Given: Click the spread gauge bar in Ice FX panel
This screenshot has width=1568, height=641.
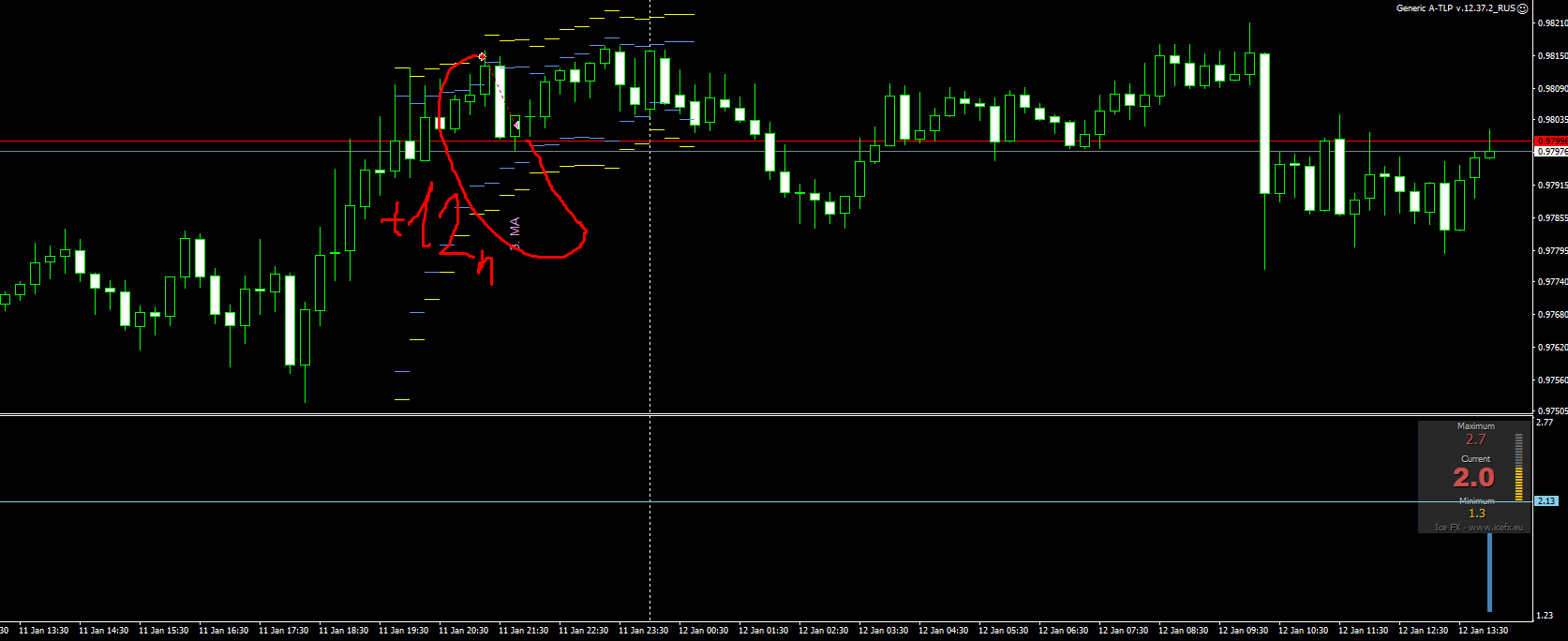Looking at the screenshot, I should pos(1519,467).
